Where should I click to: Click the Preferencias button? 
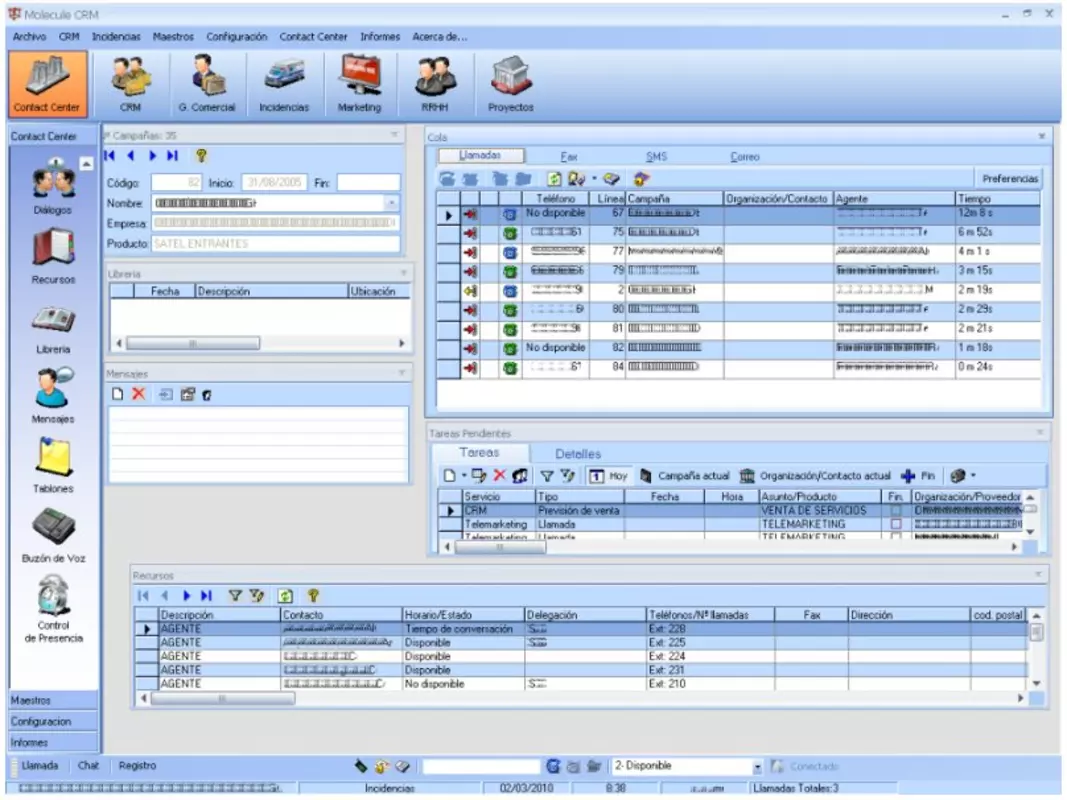point(1010,179)
